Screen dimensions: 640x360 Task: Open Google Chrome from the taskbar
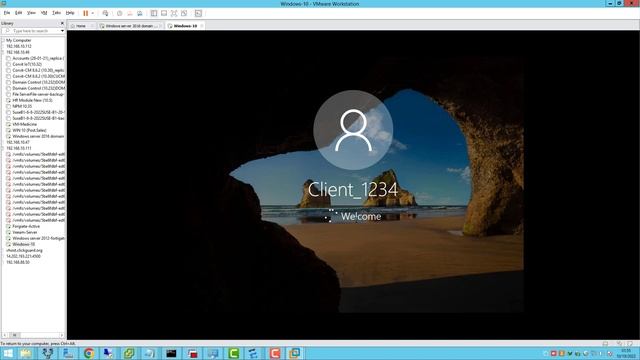click(89, 353)
